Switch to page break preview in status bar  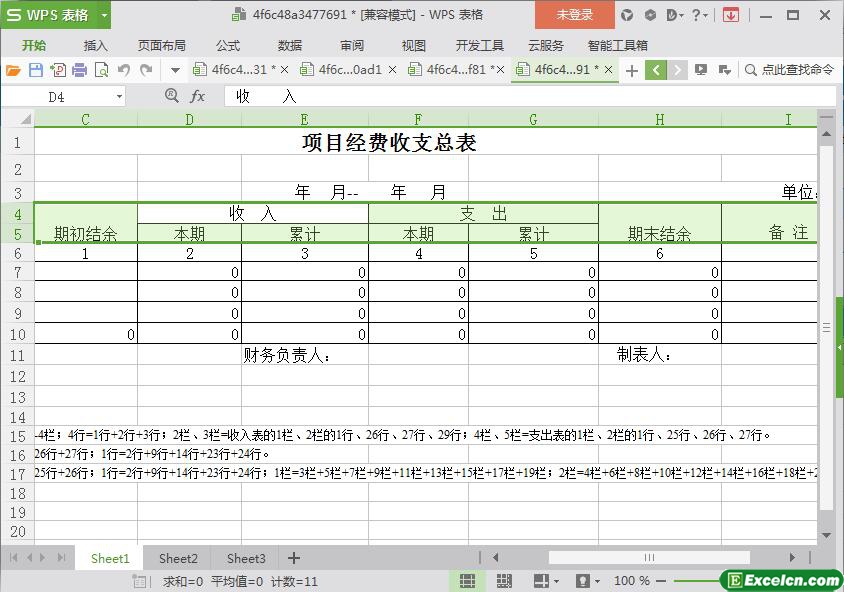pyautogui.click(x=503, y=581)
